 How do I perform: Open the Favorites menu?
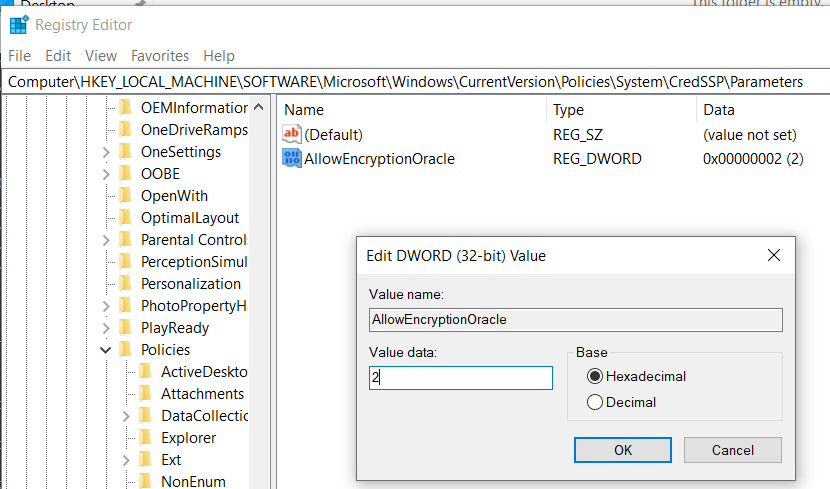(x=160, y=56)
